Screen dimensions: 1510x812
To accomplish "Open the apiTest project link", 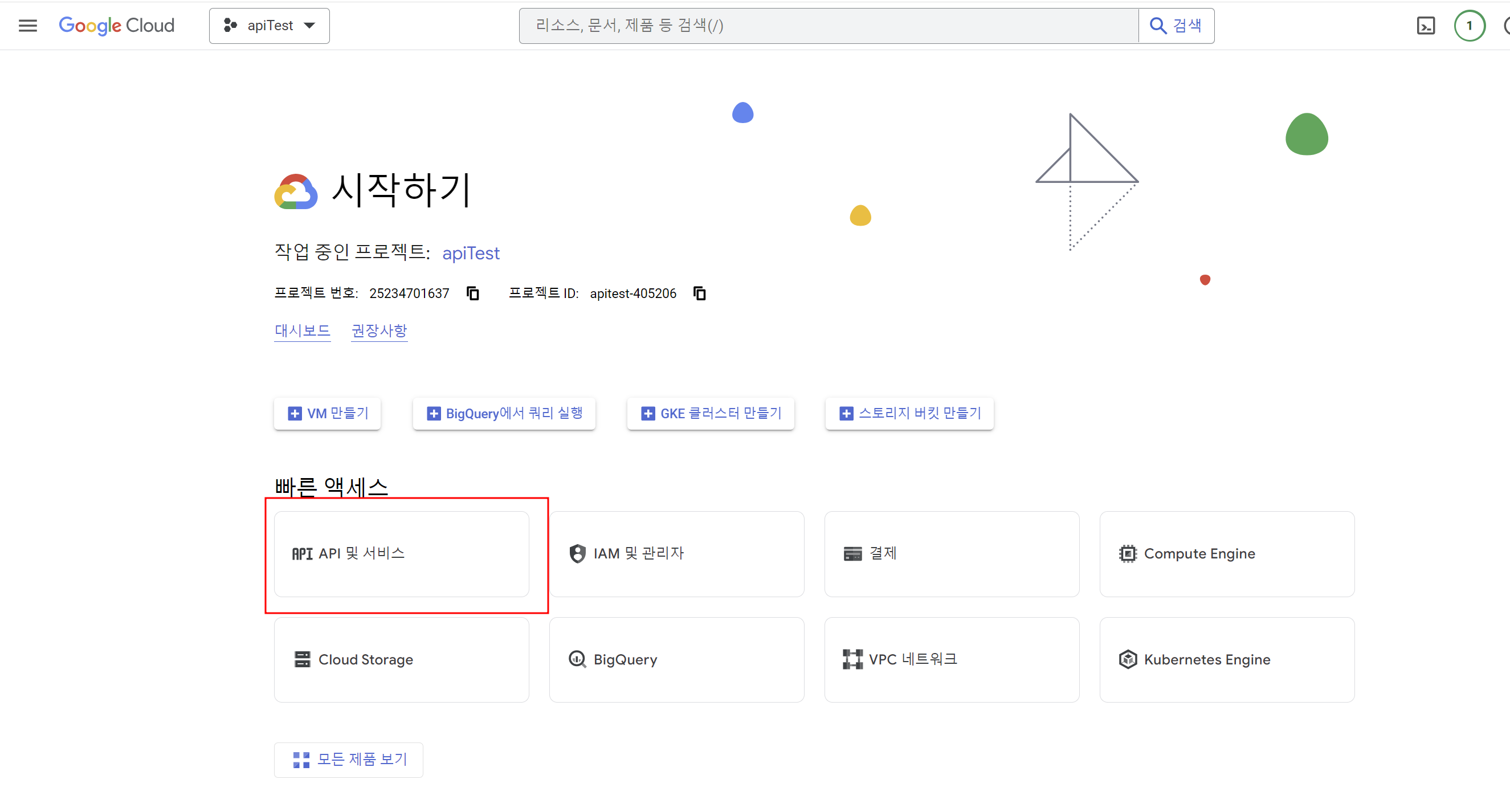I will pos(470,253).
